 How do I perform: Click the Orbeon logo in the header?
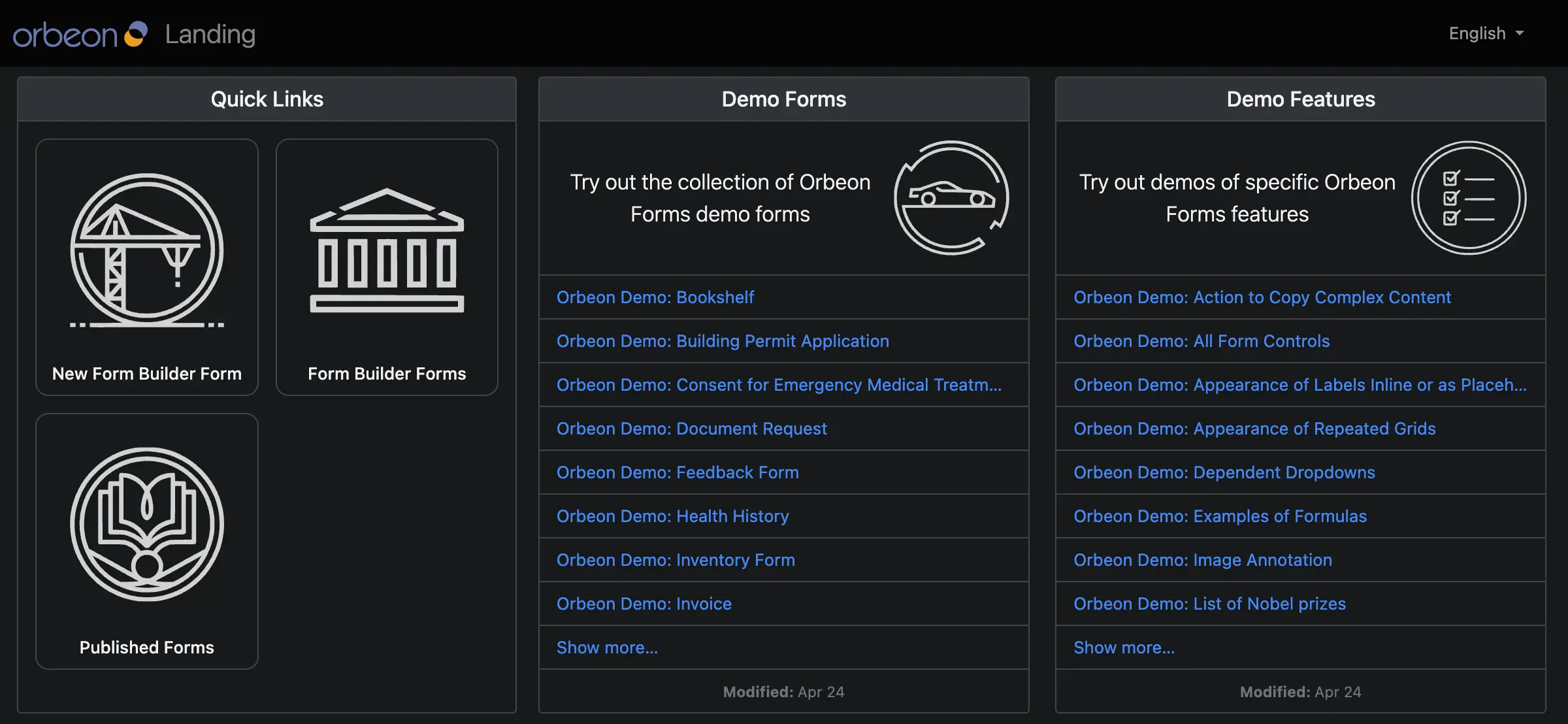pyautogui.click(x=80, y=34)
